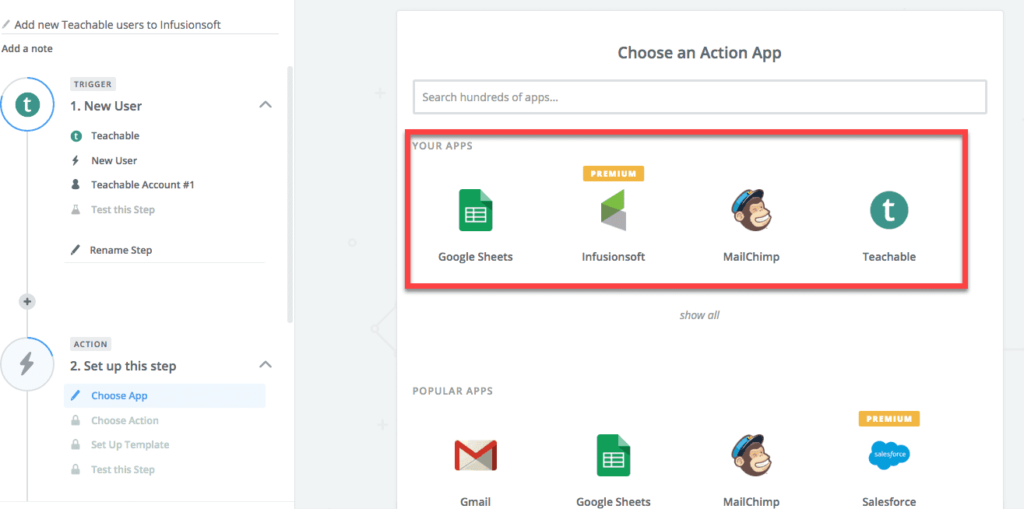Click the Salesforce label text
This screenshot has height=509, width=1024.
[x=889, y=502]
